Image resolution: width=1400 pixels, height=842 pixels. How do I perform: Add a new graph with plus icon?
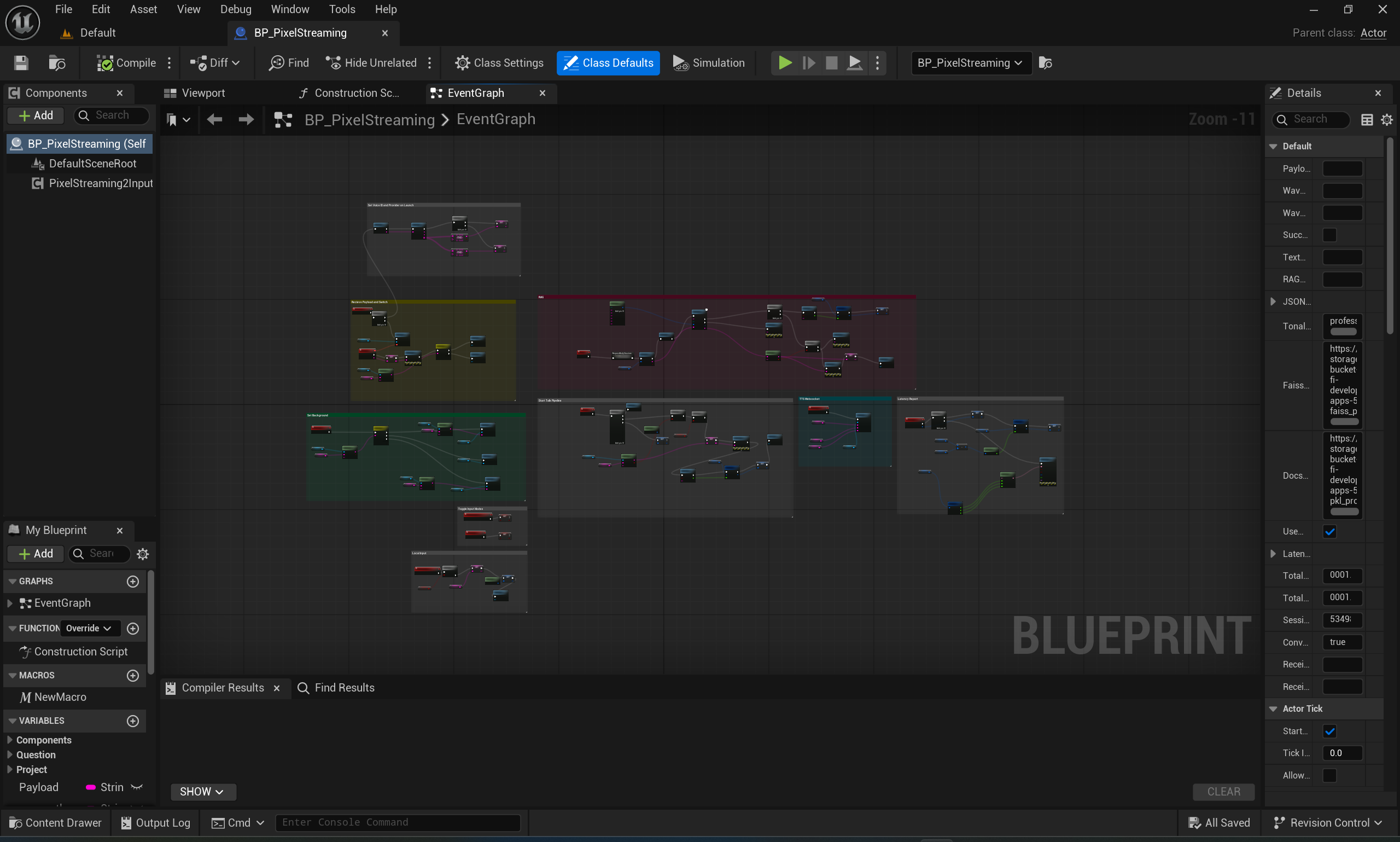(133, 581)
